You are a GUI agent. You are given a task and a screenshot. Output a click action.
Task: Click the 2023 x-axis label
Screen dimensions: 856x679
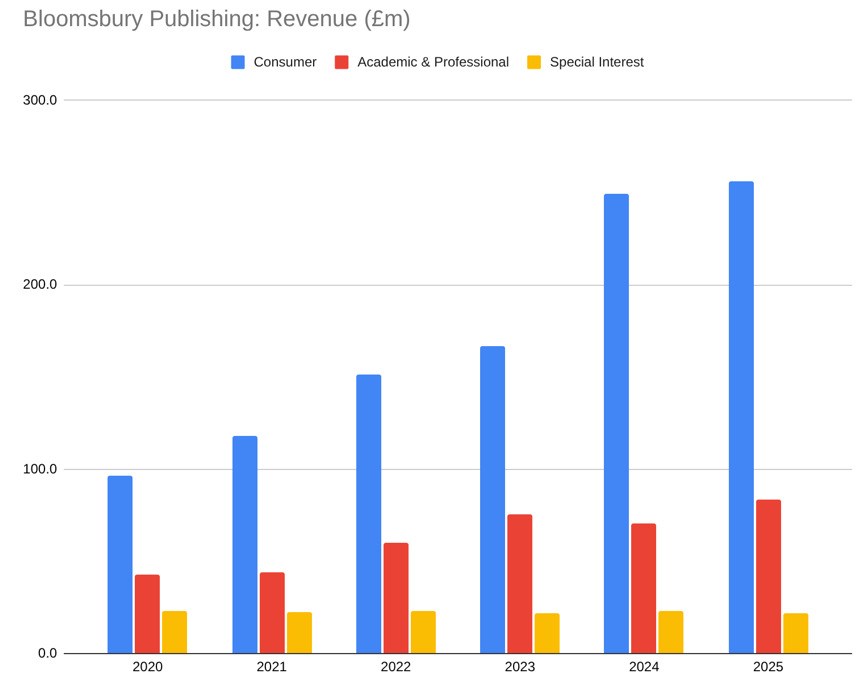pos(520,667)
